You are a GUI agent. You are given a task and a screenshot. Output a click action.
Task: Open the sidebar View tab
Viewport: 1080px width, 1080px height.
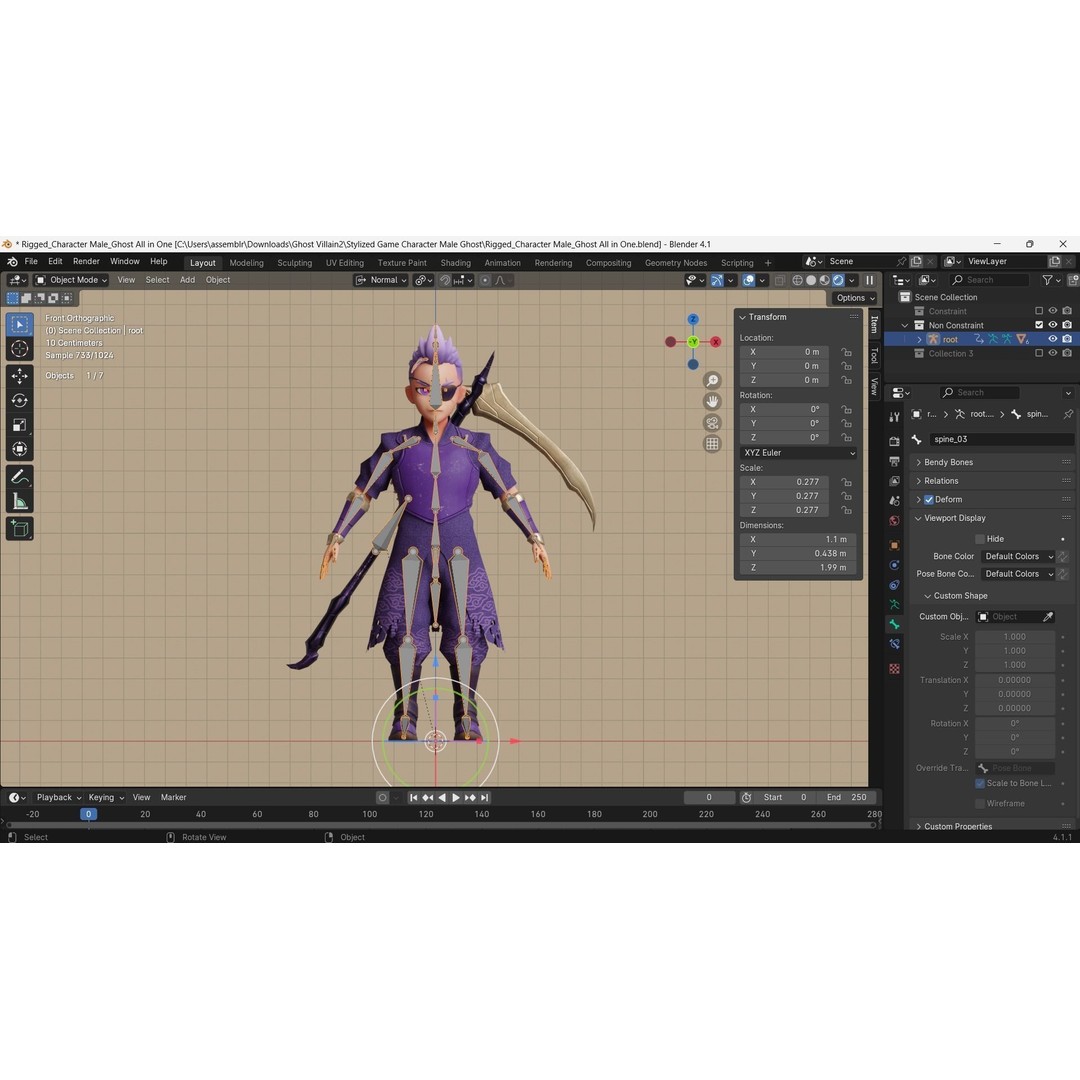pyautogui.click(x=874, y=386)
